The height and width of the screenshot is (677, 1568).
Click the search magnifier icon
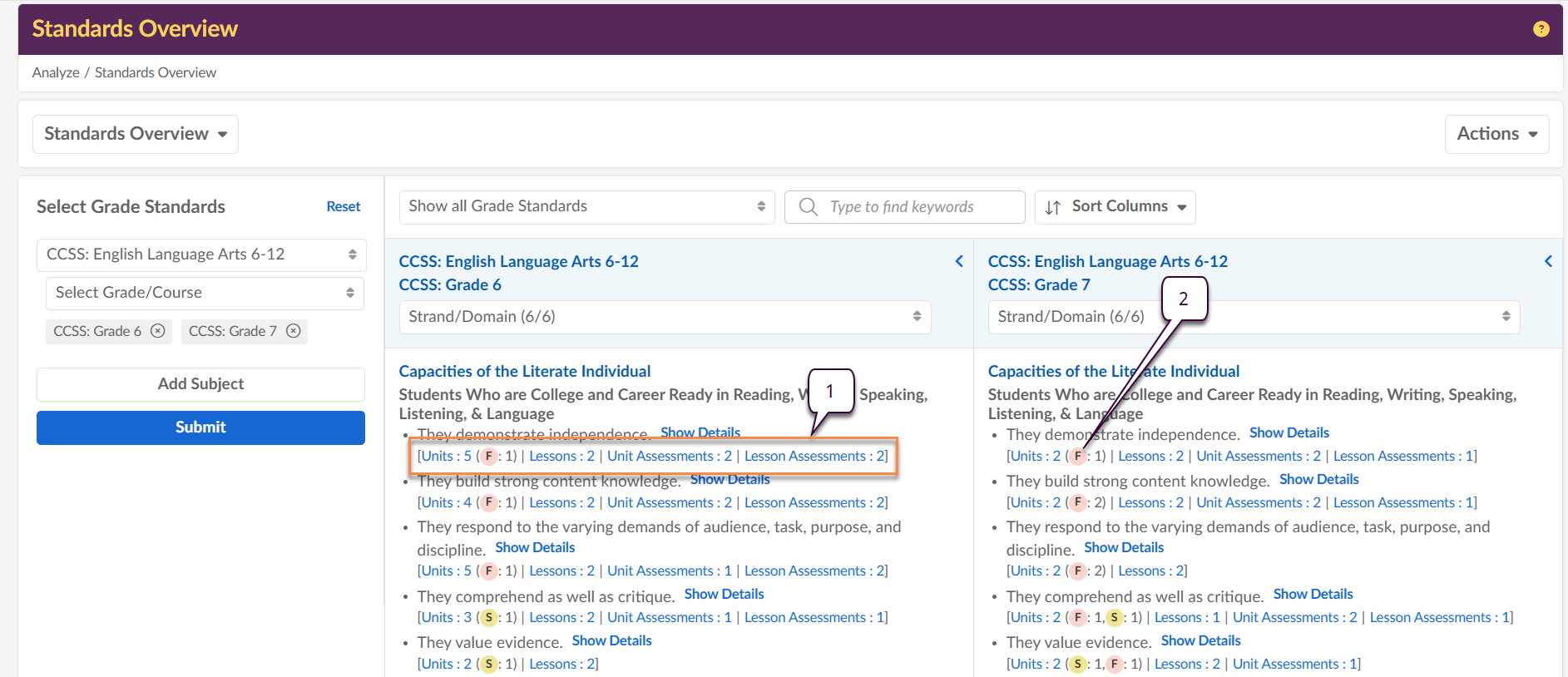coord(808,207)
